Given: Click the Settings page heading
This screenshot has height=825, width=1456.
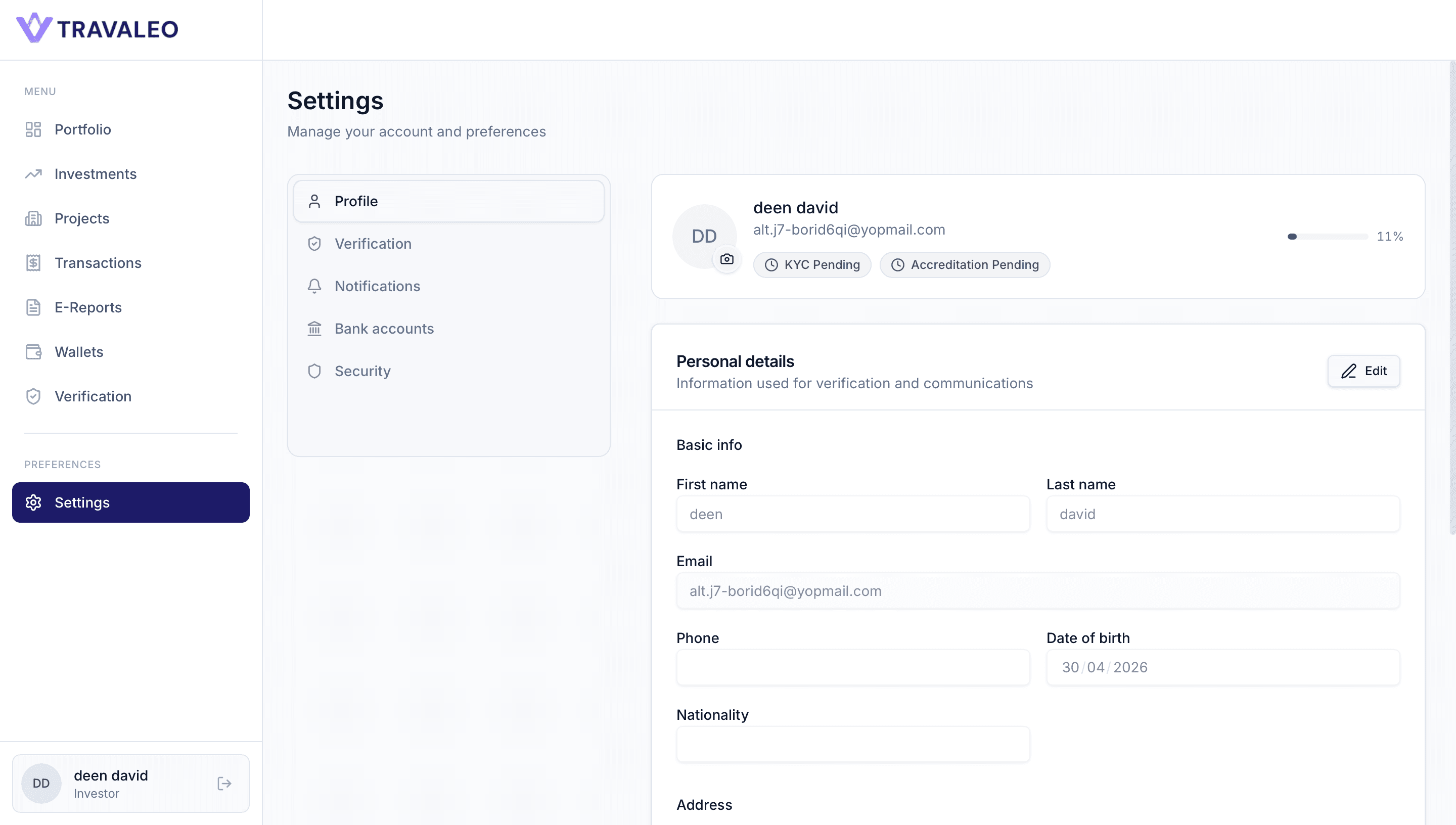Looking at the screenshot, I should (x=335, y=101).
